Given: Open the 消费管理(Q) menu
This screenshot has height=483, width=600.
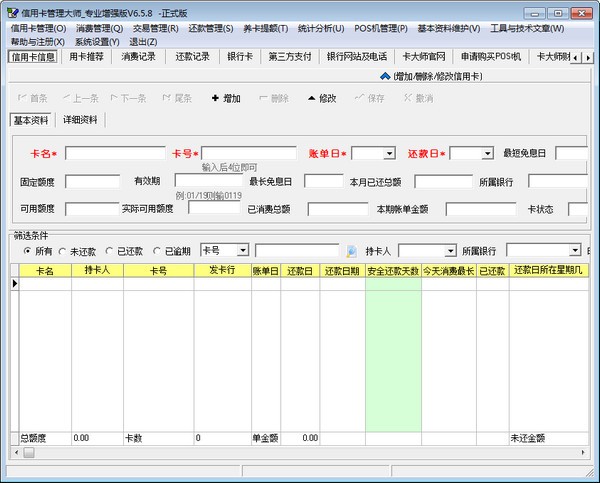Looking at the screenshot, I should pos(99,28).
